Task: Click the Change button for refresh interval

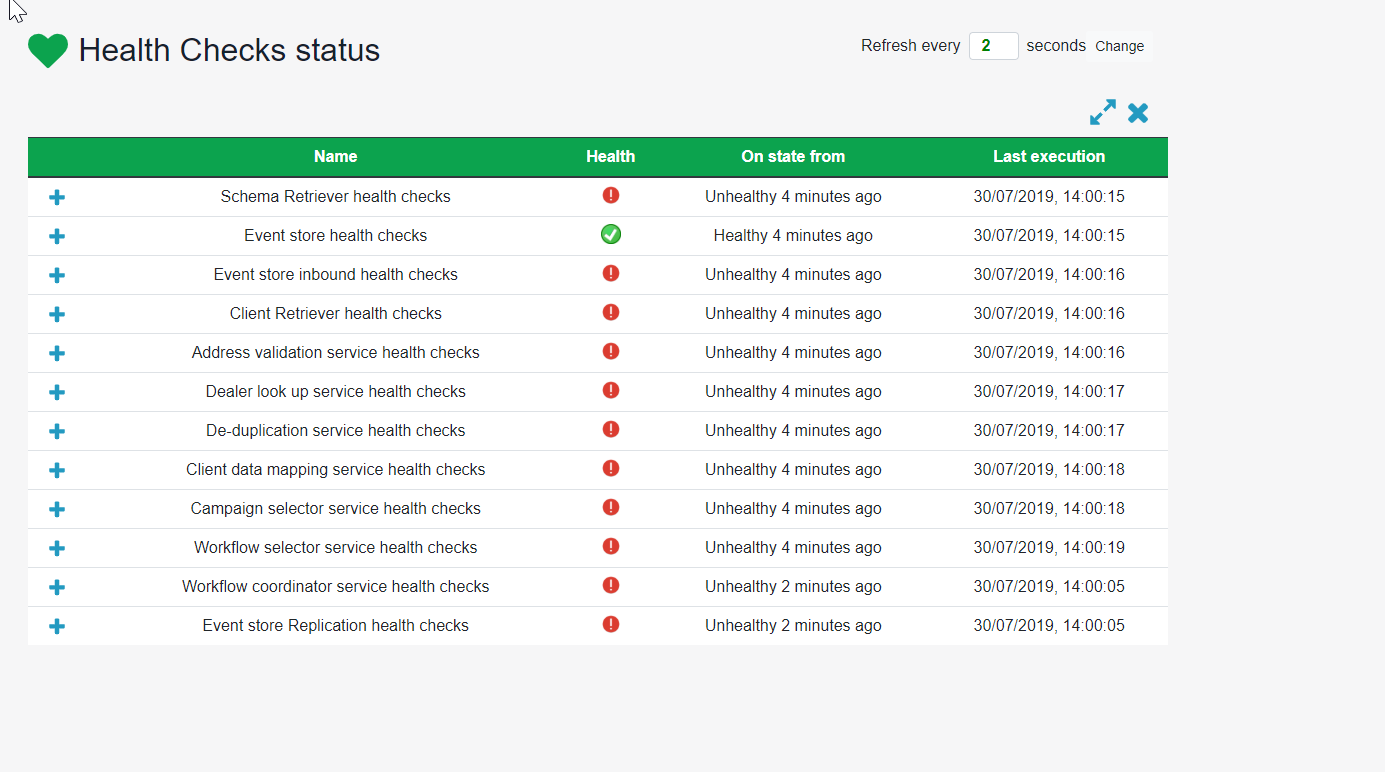Action: [1119, 46]
